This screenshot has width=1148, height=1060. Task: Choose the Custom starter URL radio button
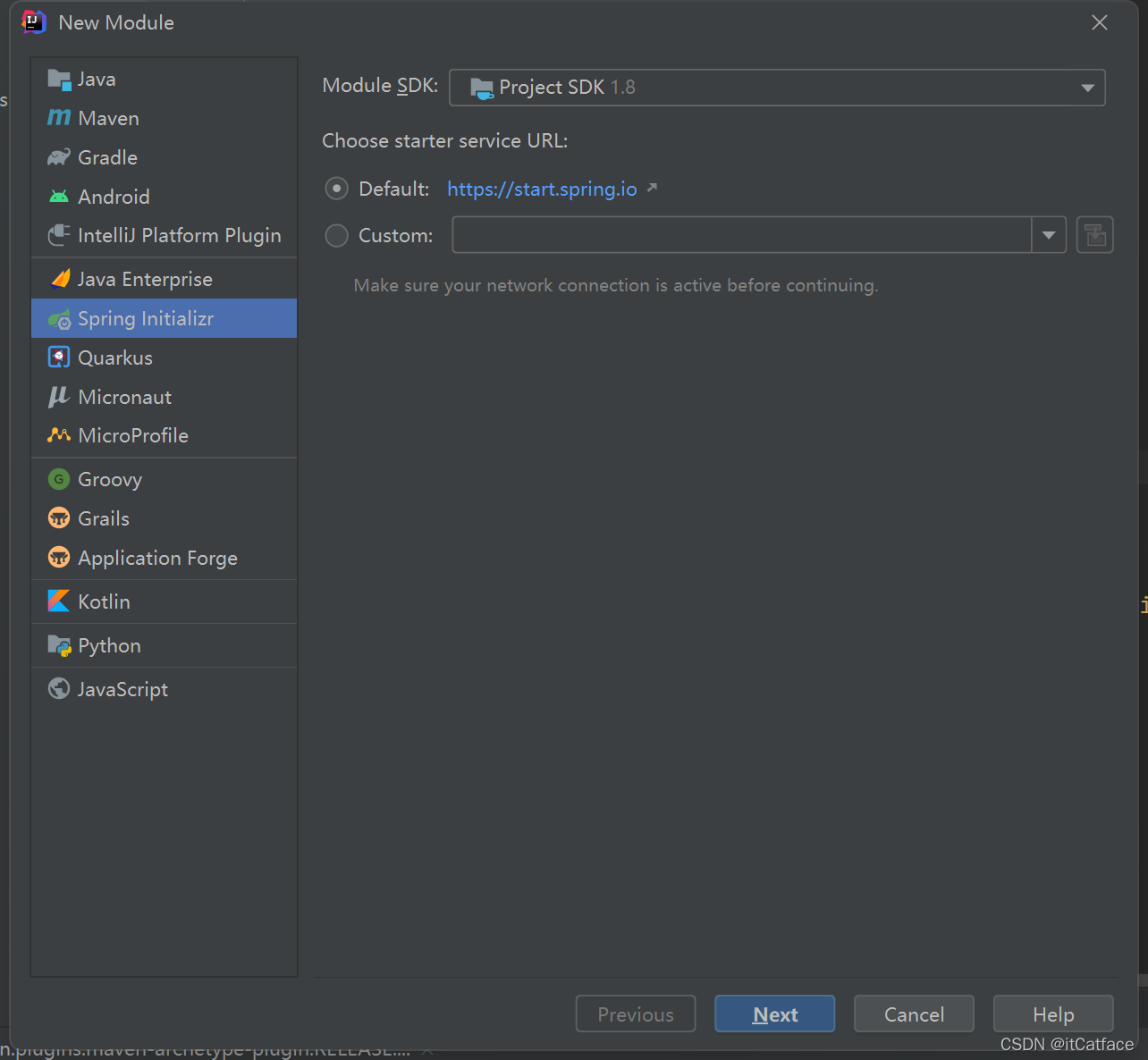[337, 235]
